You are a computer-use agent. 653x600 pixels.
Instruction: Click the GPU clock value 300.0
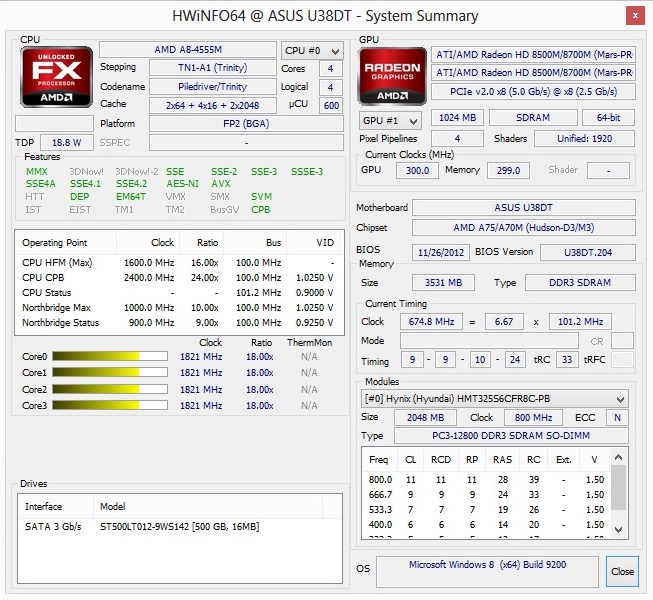(x=417, y=170)
